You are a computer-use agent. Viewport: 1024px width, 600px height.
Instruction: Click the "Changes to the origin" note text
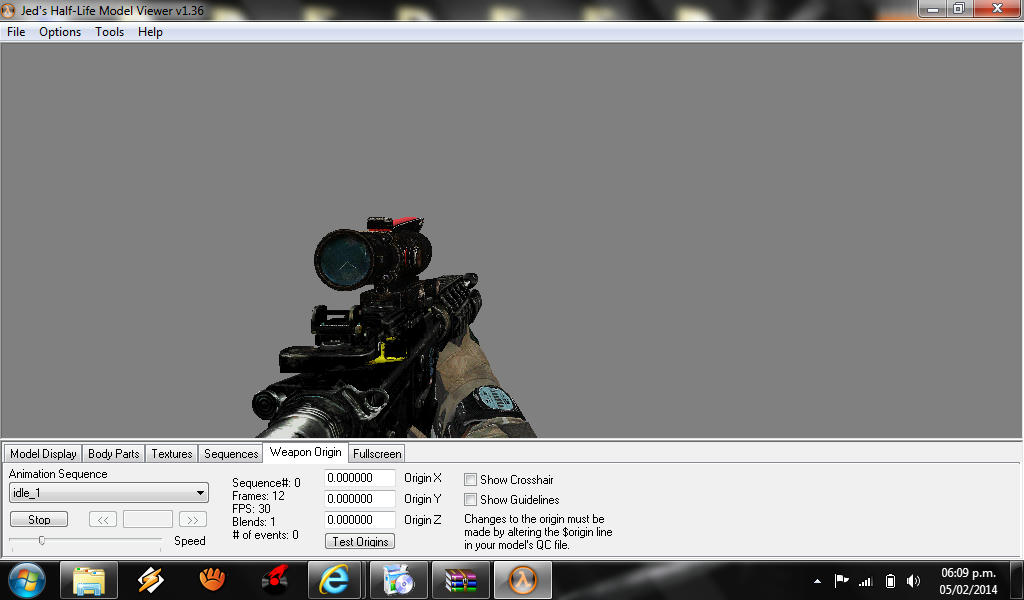(x=538, y=532)
